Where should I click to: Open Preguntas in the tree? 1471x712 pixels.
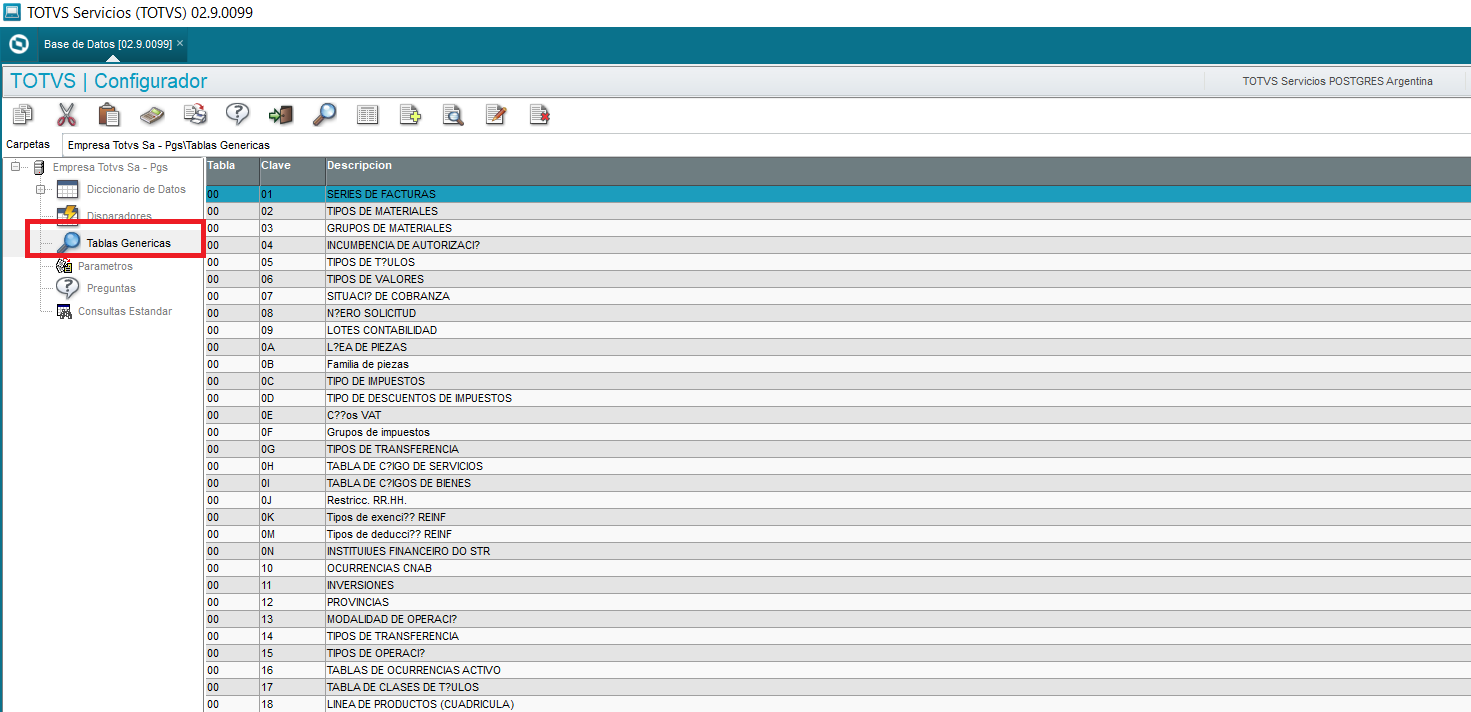click(x=111, y=288)
